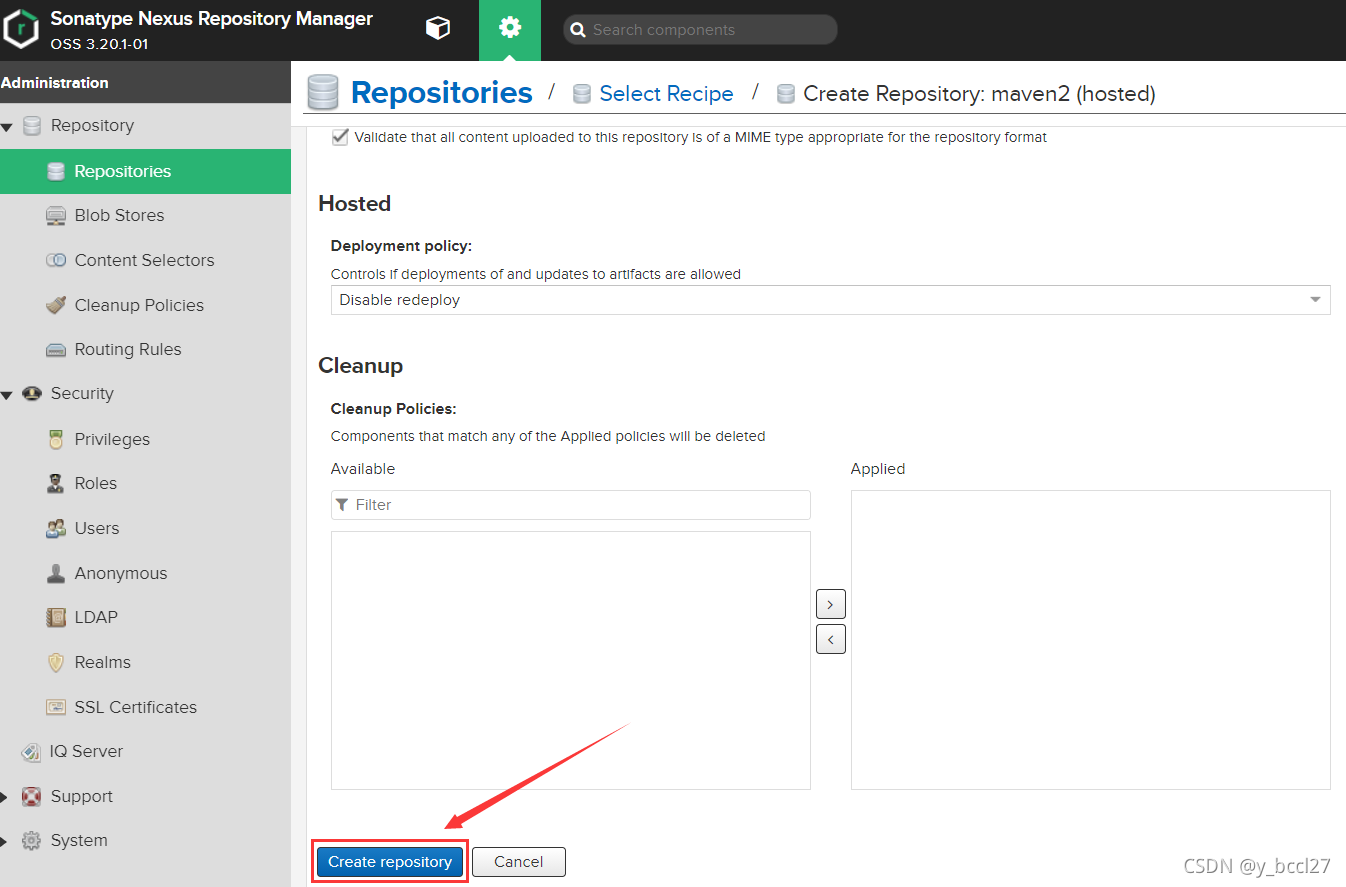Screen dimensions: 1346x887
Task: Click the Privileges medal icon
Action: tap(56, 439)
